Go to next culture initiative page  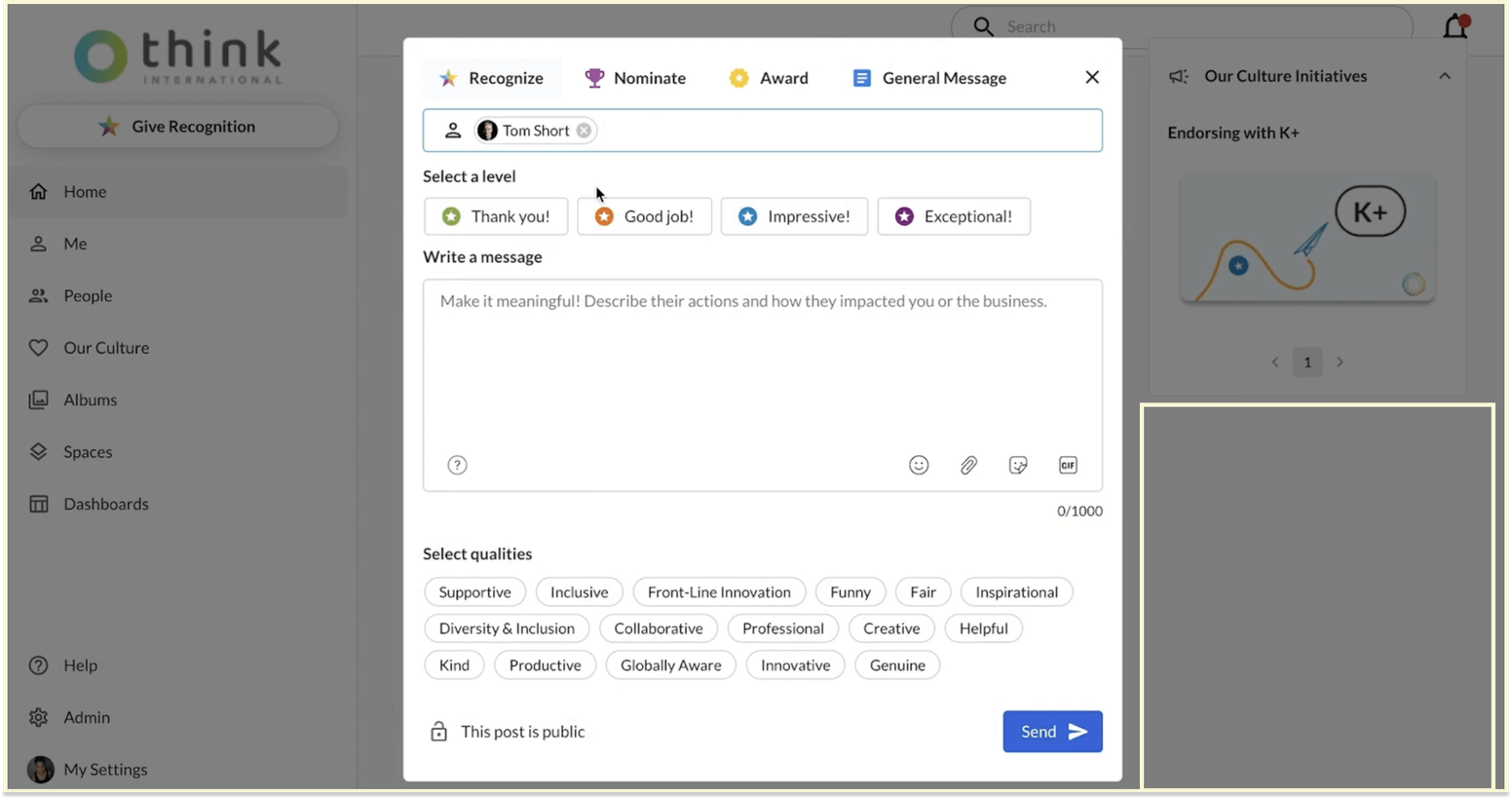[1341, 361]
